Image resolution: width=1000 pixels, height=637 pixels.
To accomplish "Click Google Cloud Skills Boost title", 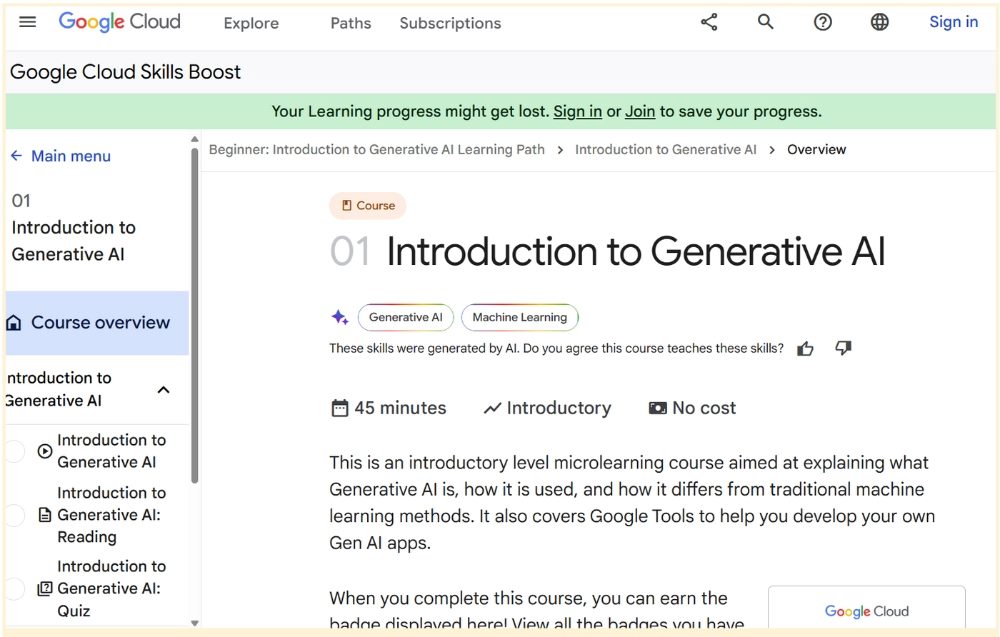I will 126,72.
